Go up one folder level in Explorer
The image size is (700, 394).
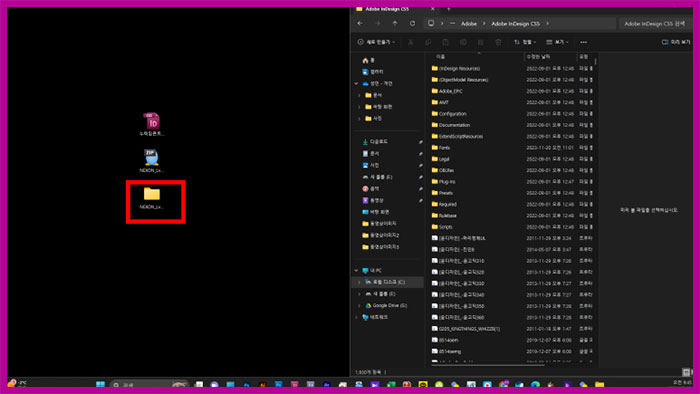(395, 24)
